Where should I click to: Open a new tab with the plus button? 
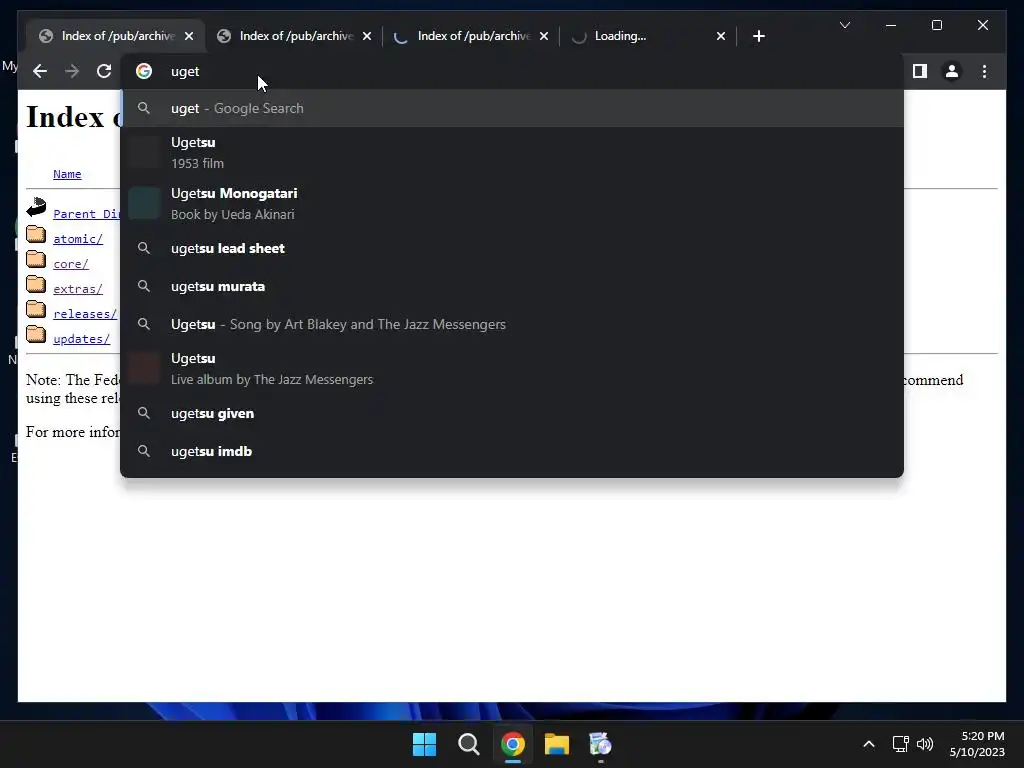758,36
